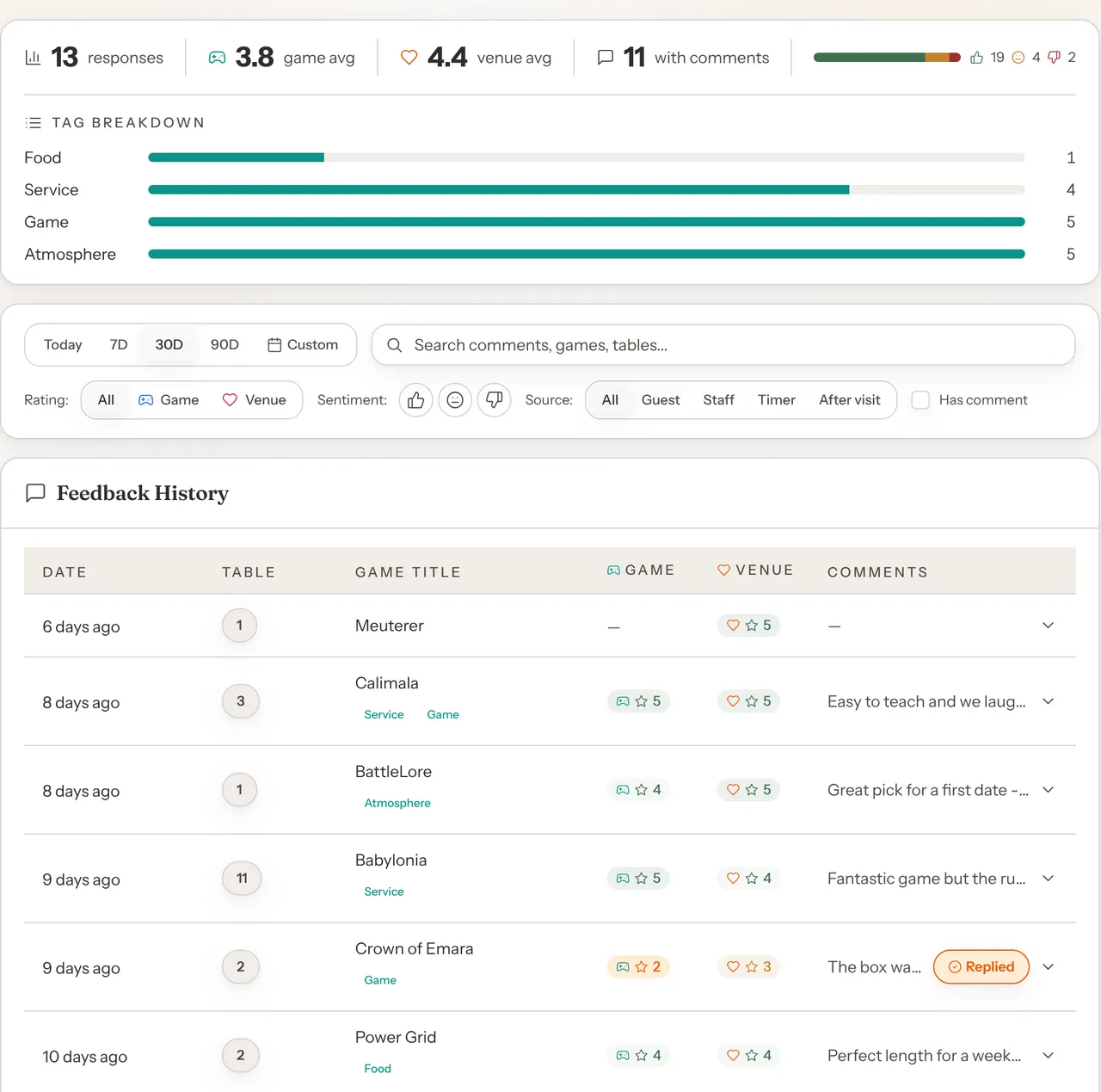
Task: Click the gamepad icon beside game avg
Action: tap(218, 58)
